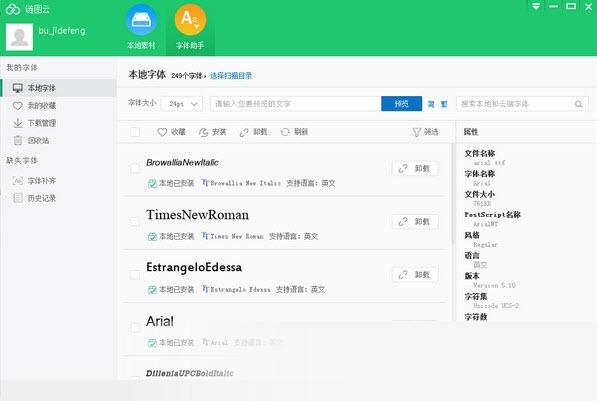Click the Times New Roman TrueType label
The height and width of the screenshot is (401, 597).
tap(233, 236)
